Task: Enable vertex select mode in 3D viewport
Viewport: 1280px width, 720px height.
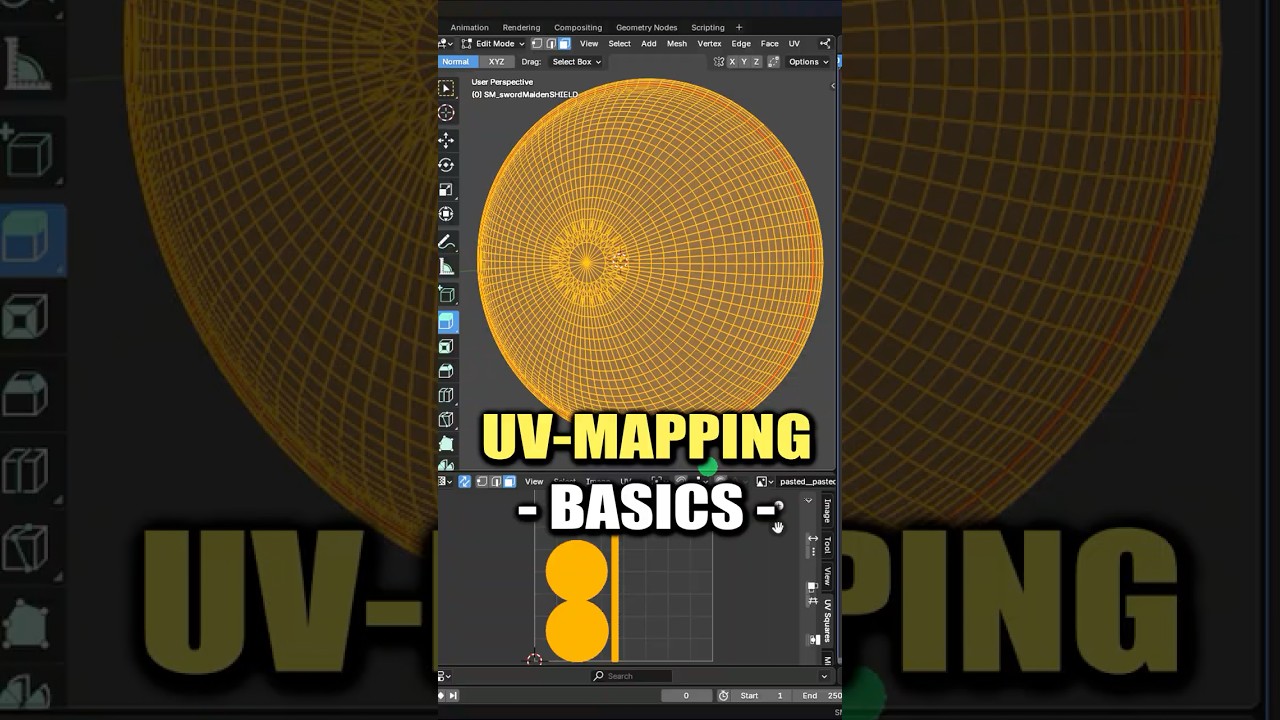Action: pyautogui.click(x=537, y=44)
